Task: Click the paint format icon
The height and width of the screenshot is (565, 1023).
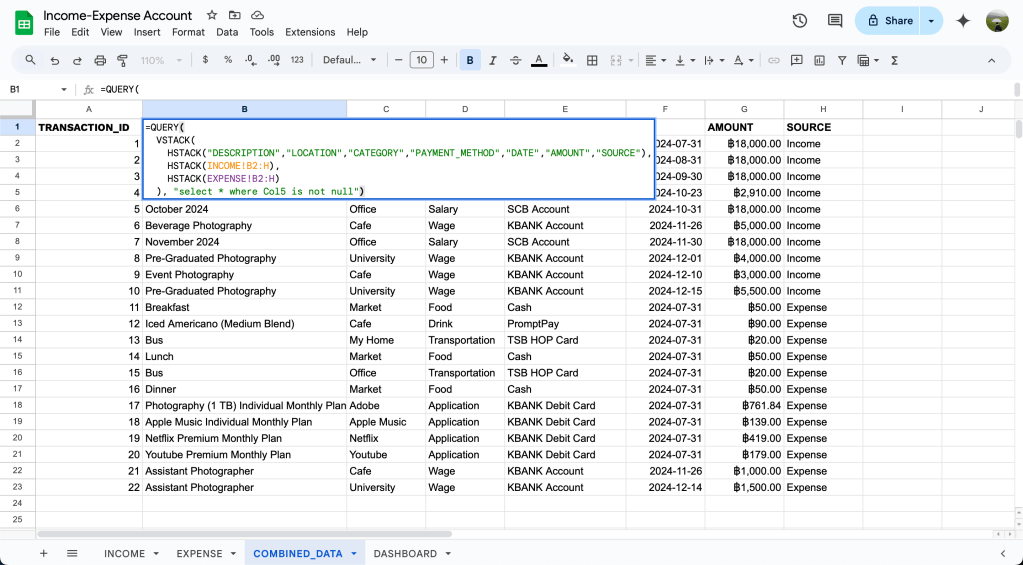Action: (x=123, y=60)
